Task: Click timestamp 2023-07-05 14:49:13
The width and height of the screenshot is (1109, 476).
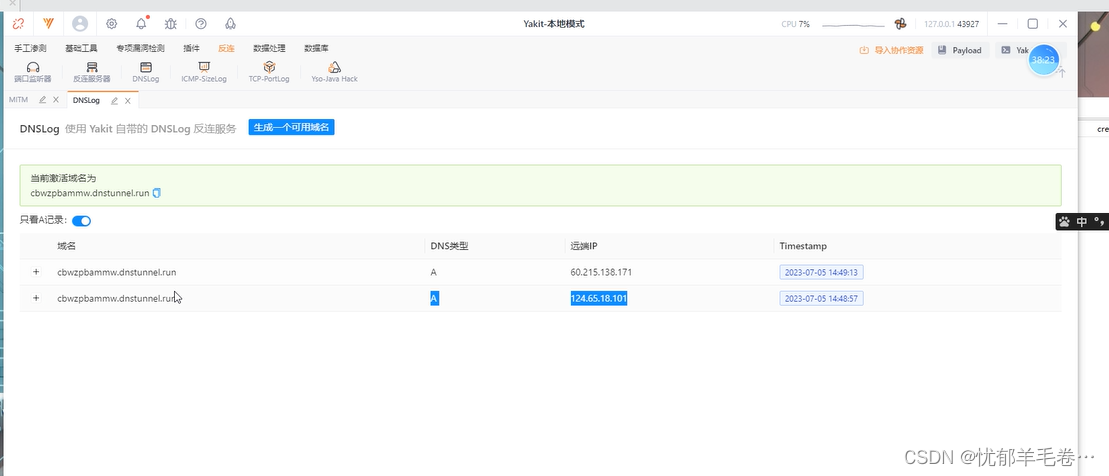Action: [x=821, y=272]
